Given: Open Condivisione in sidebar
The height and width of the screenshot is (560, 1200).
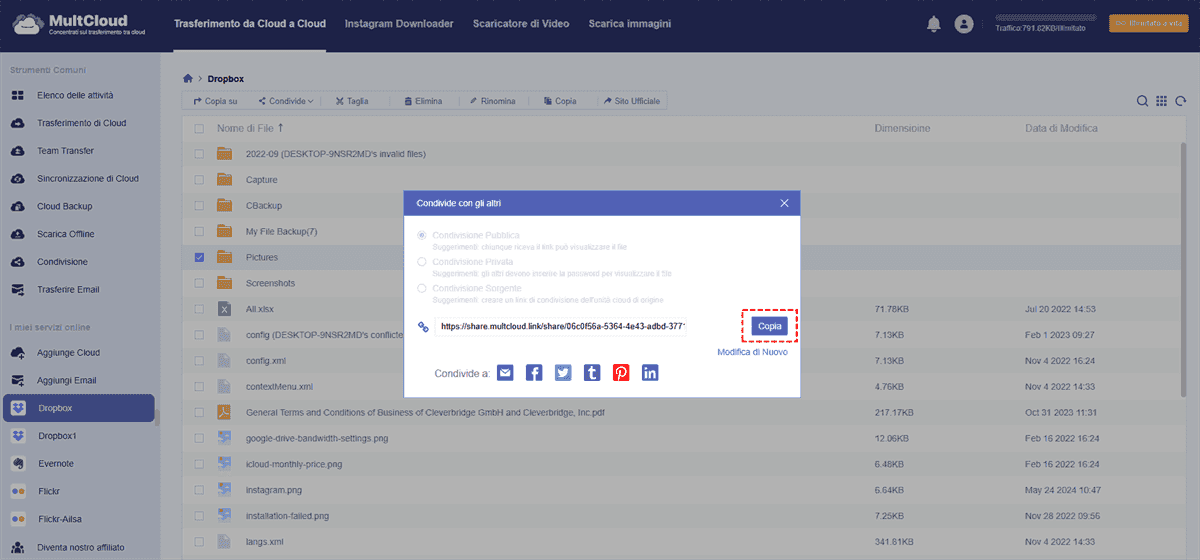Looking at the screenshot, I should (62, 262).
